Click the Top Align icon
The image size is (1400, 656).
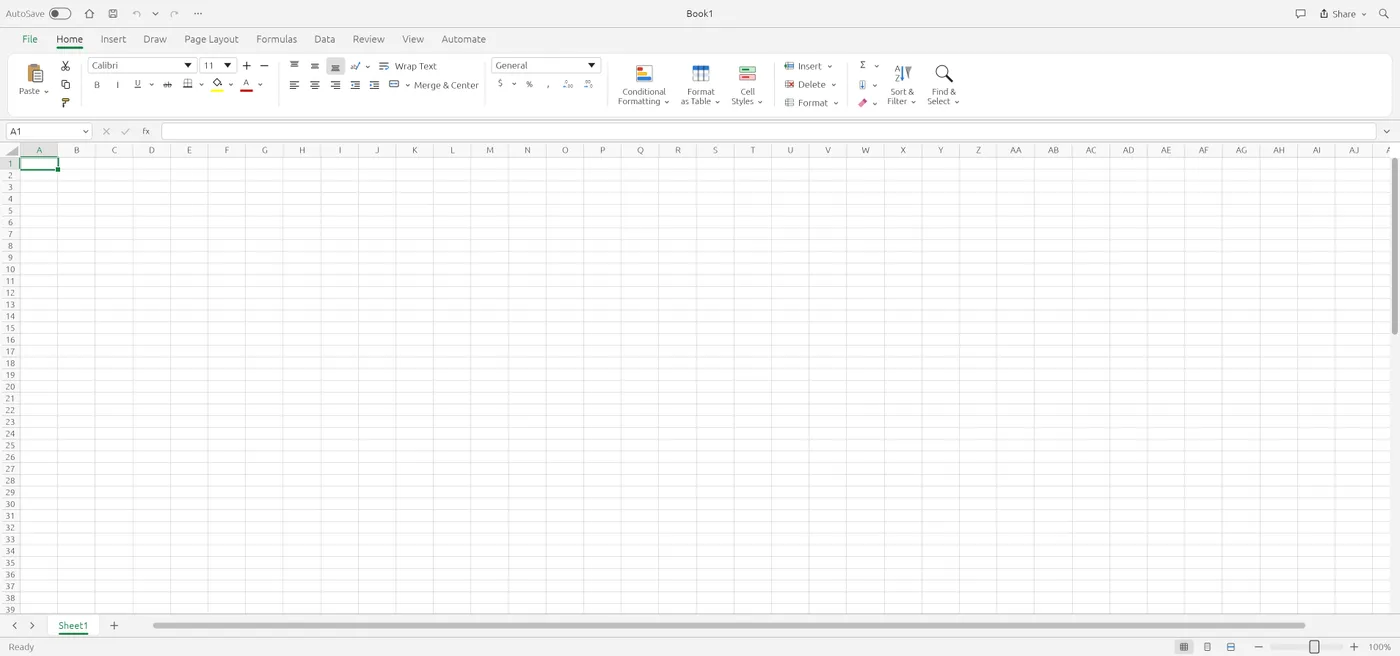pyautogui.click(x=294, y=66)
